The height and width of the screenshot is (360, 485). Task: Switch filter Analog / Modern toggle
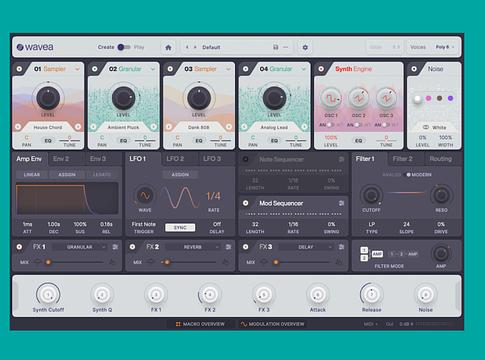[407, 175]
